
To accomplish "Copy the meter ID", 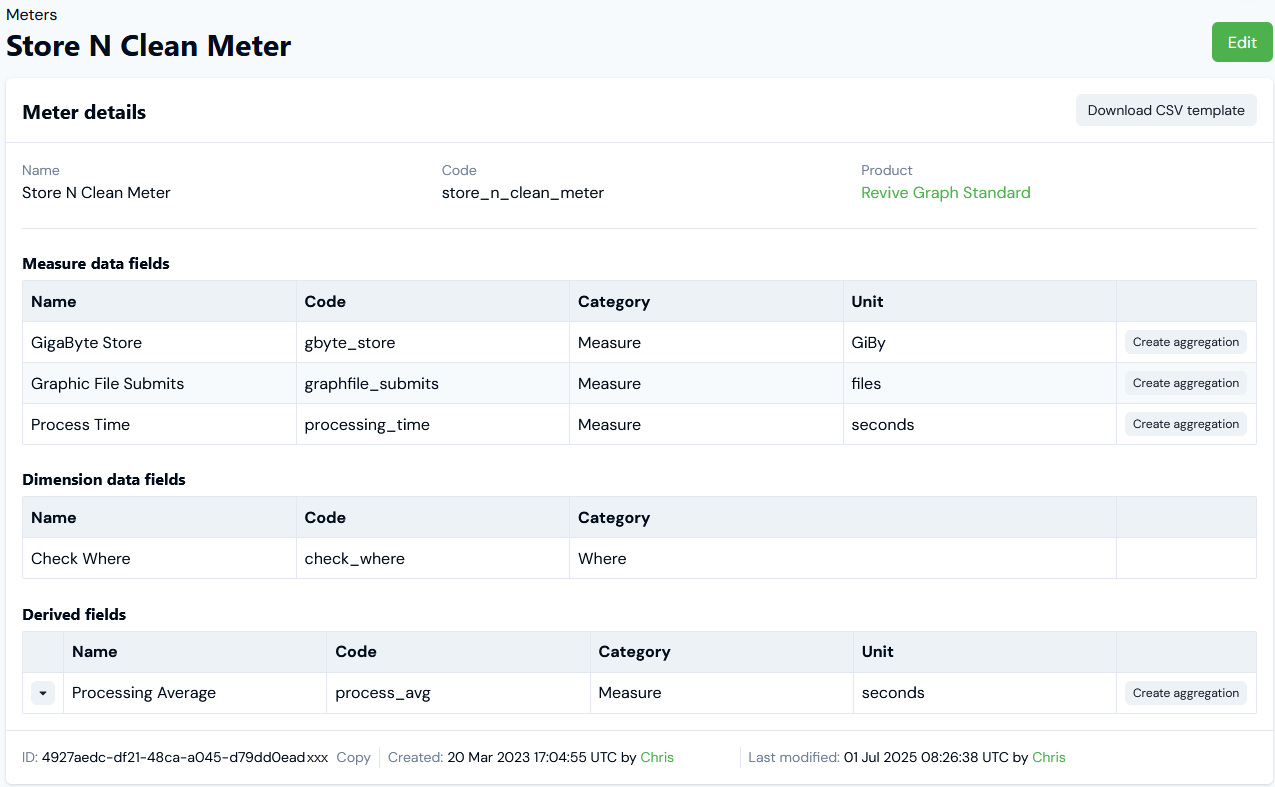I will [354, 757].
